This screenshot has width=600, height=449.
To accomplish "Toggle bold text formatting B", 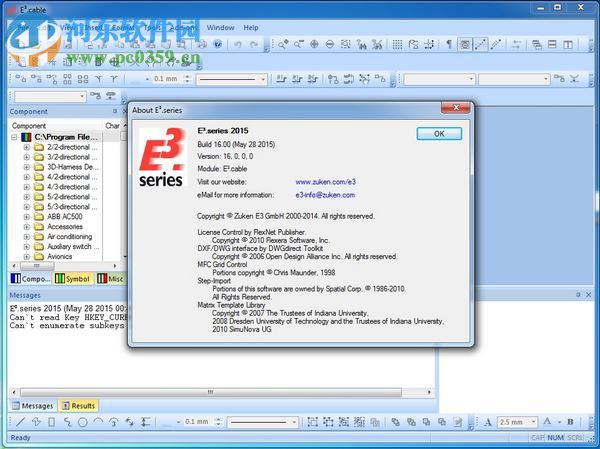I will coord(570,422).
